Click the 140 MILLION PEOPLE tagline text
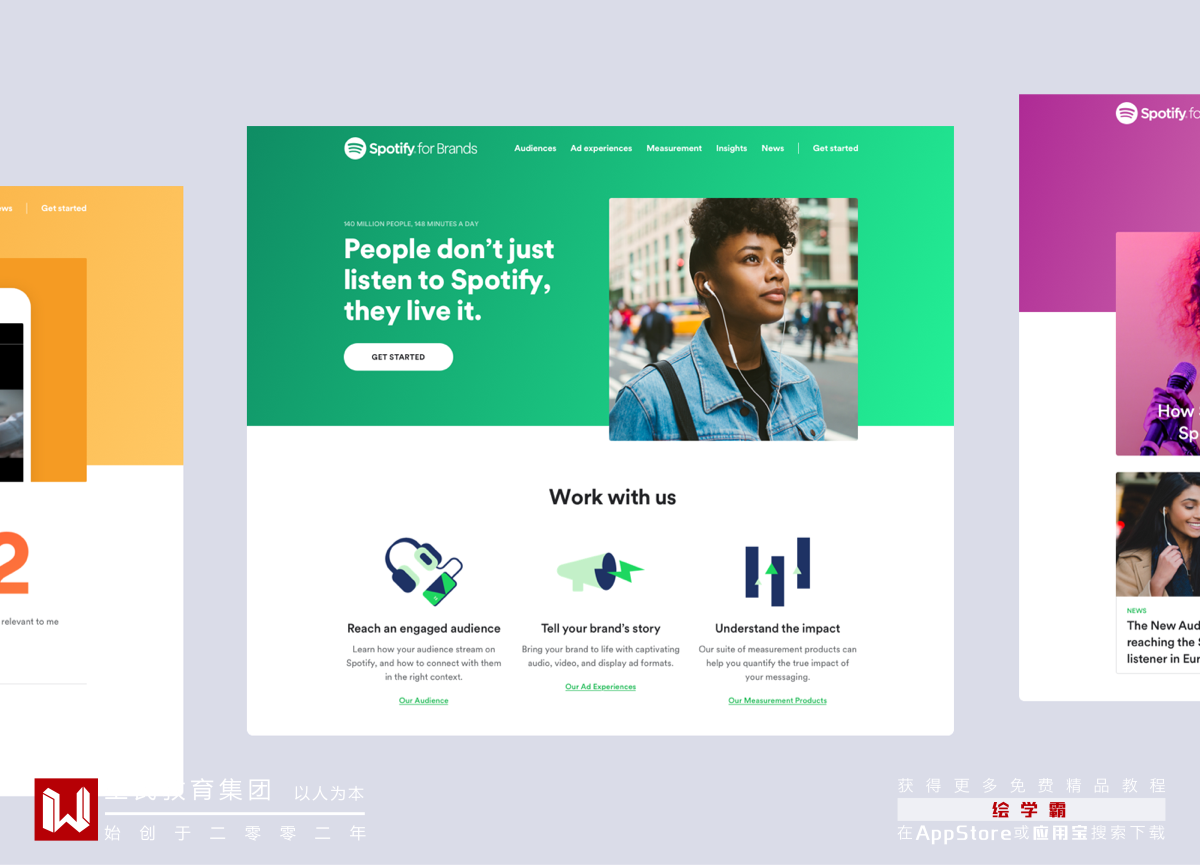Screen dimensions: 1200x865 point(411,224)
